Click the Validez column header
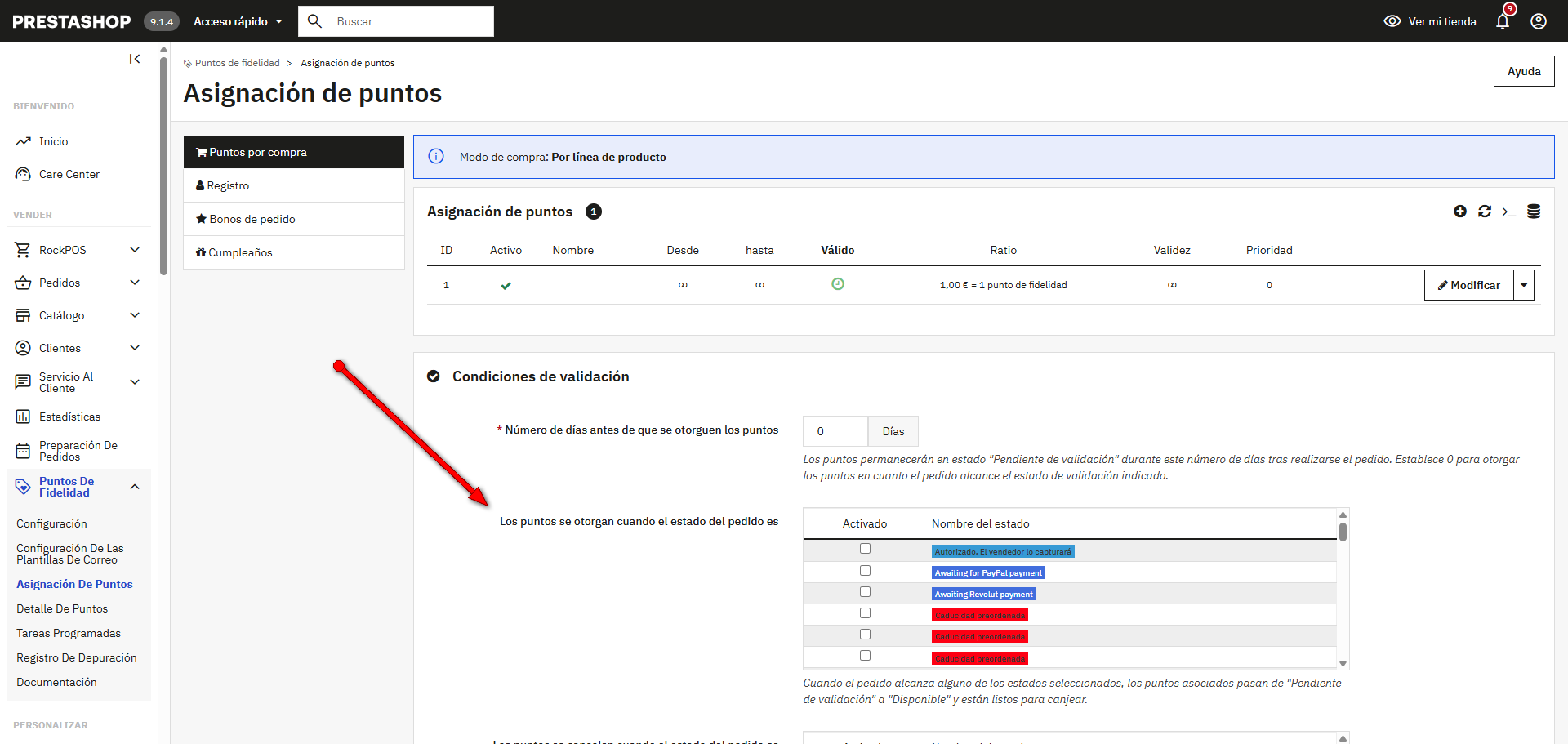Screen dimensions: 1568x744 [1172, 250]
